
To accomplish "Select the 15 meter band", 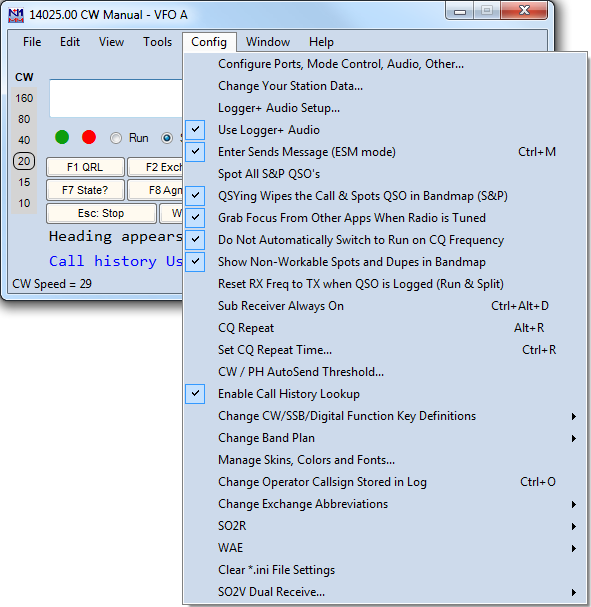I will coord(24,182).
